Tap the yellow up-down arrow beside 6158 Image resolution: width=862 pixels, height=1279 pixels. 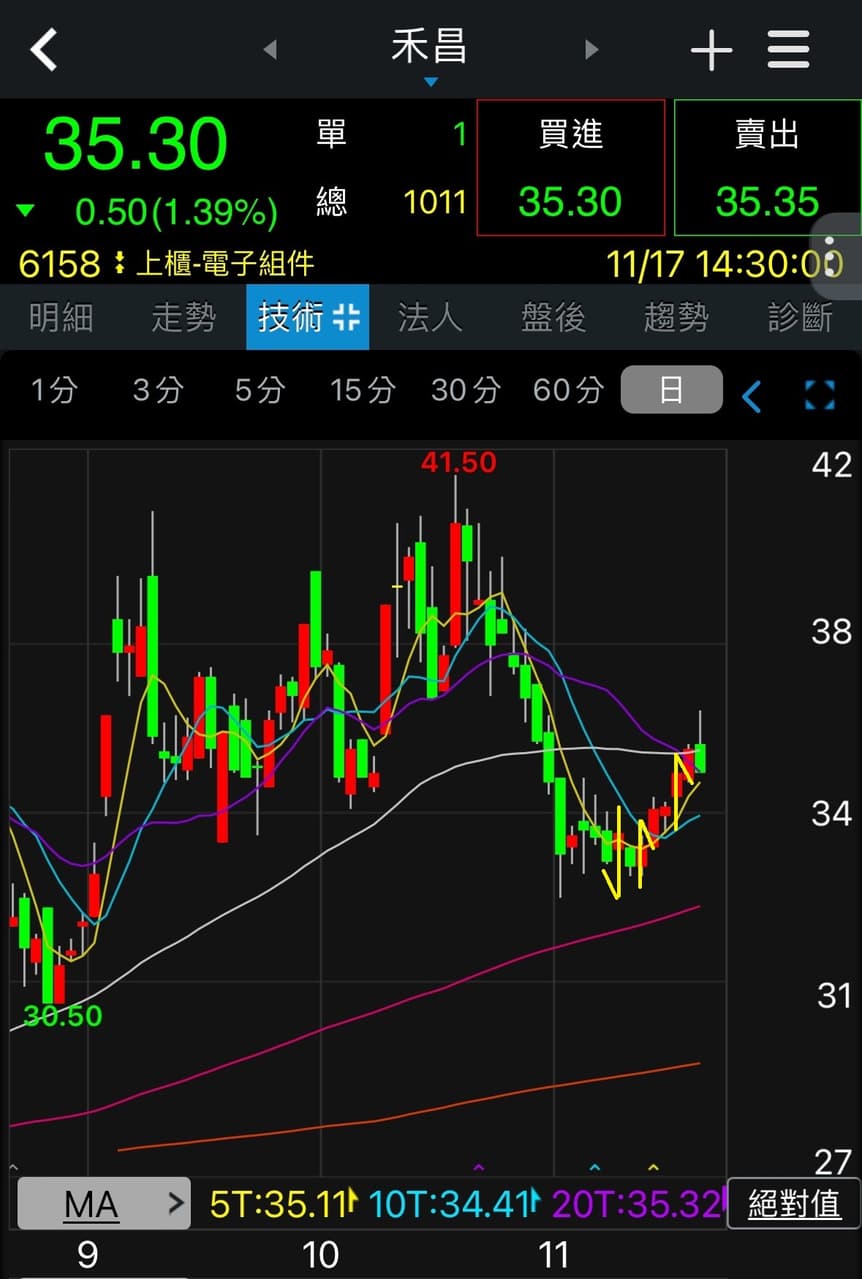coord(119,264)
